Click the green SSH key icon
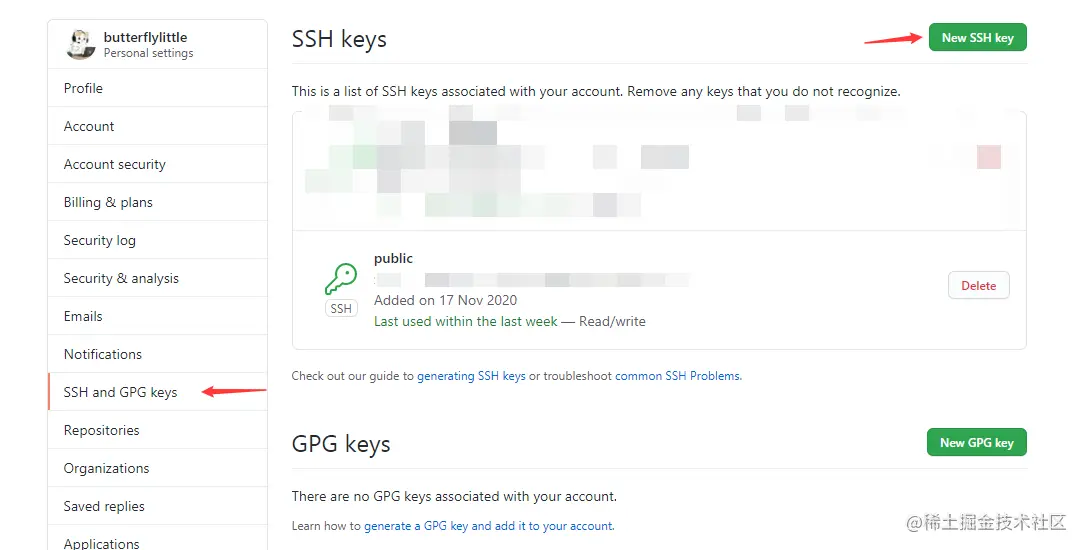This screenshot has height=550, width=1084. click(341, 278)
